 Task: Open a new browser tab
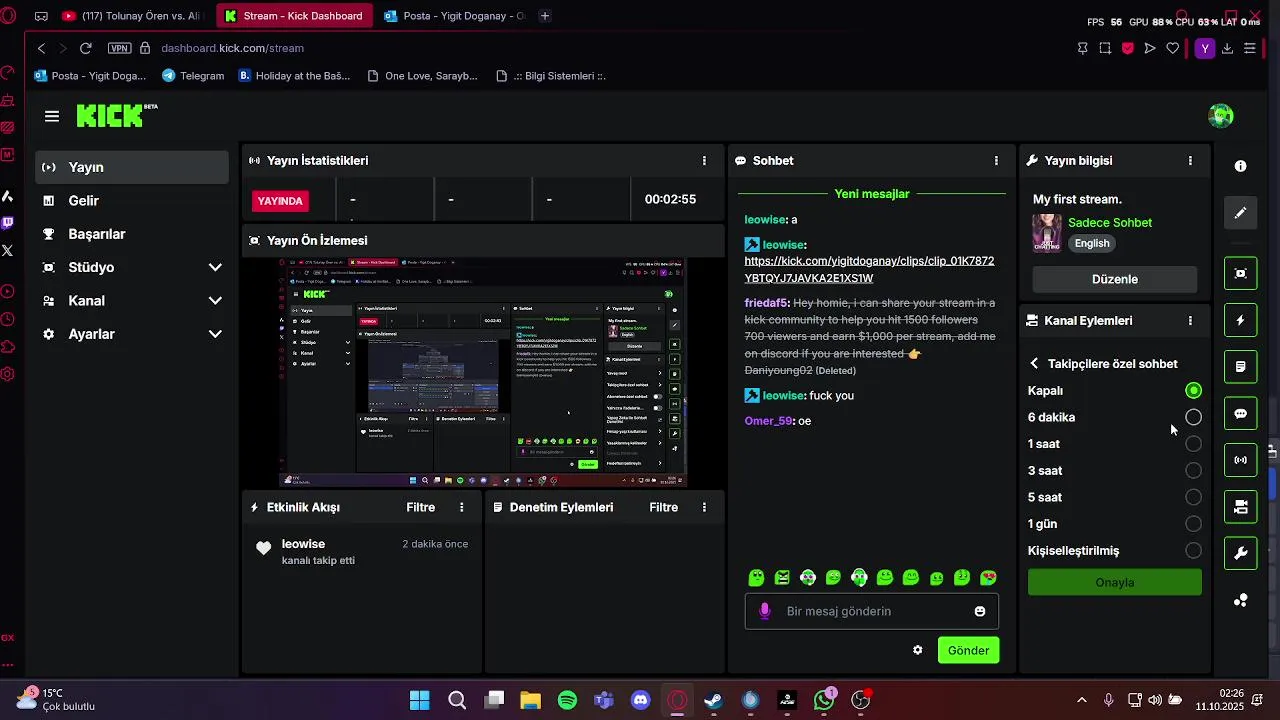coord(545,16)
